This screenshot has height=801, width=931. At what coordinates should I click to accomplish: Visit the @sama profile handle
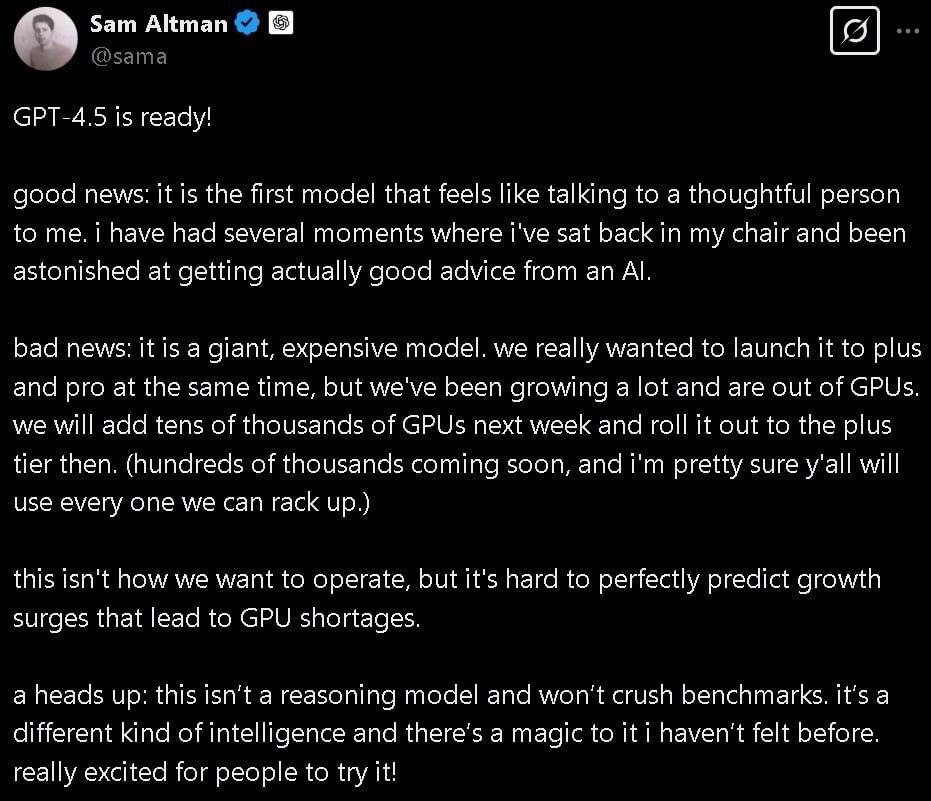[131, 56]
